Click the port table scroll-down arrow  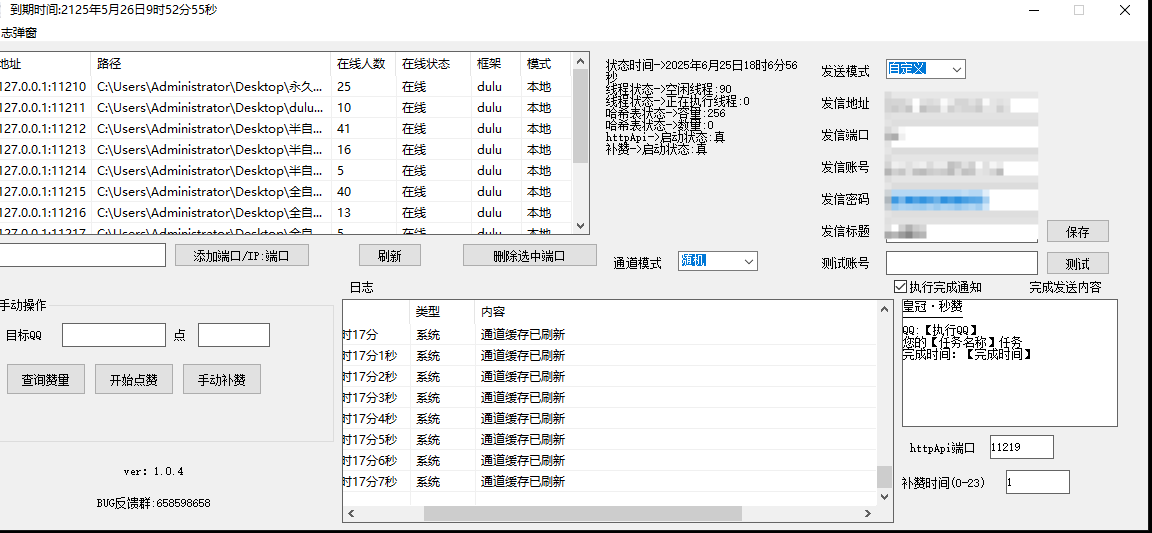(580, 226)
